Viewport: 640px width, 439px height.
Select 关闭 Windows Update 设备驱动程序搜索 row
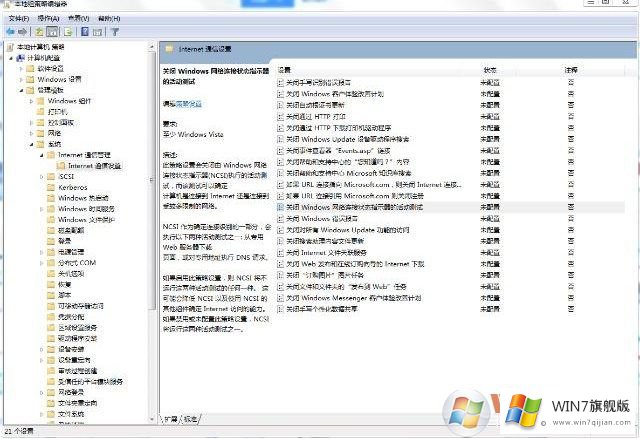(x=451, y=139)
